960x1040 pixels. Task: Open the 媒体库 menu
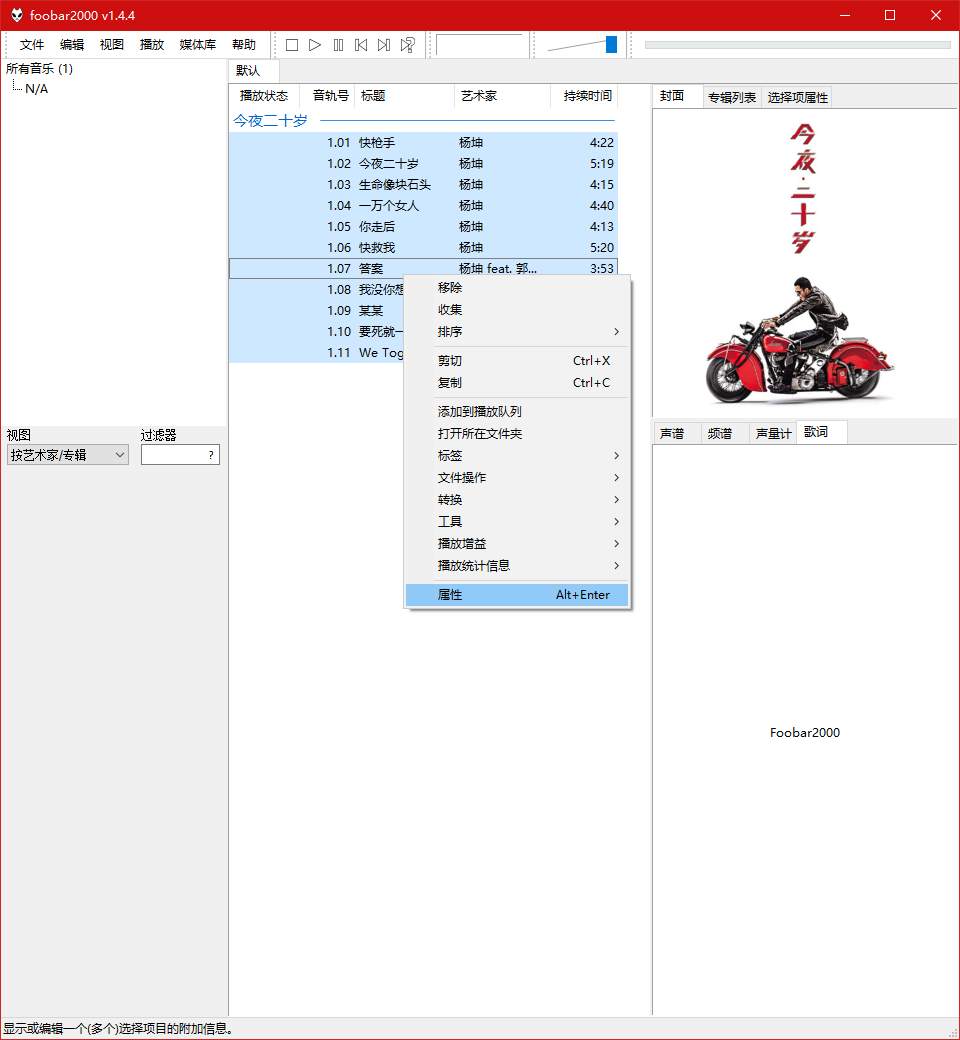click(x=197, y=45)
